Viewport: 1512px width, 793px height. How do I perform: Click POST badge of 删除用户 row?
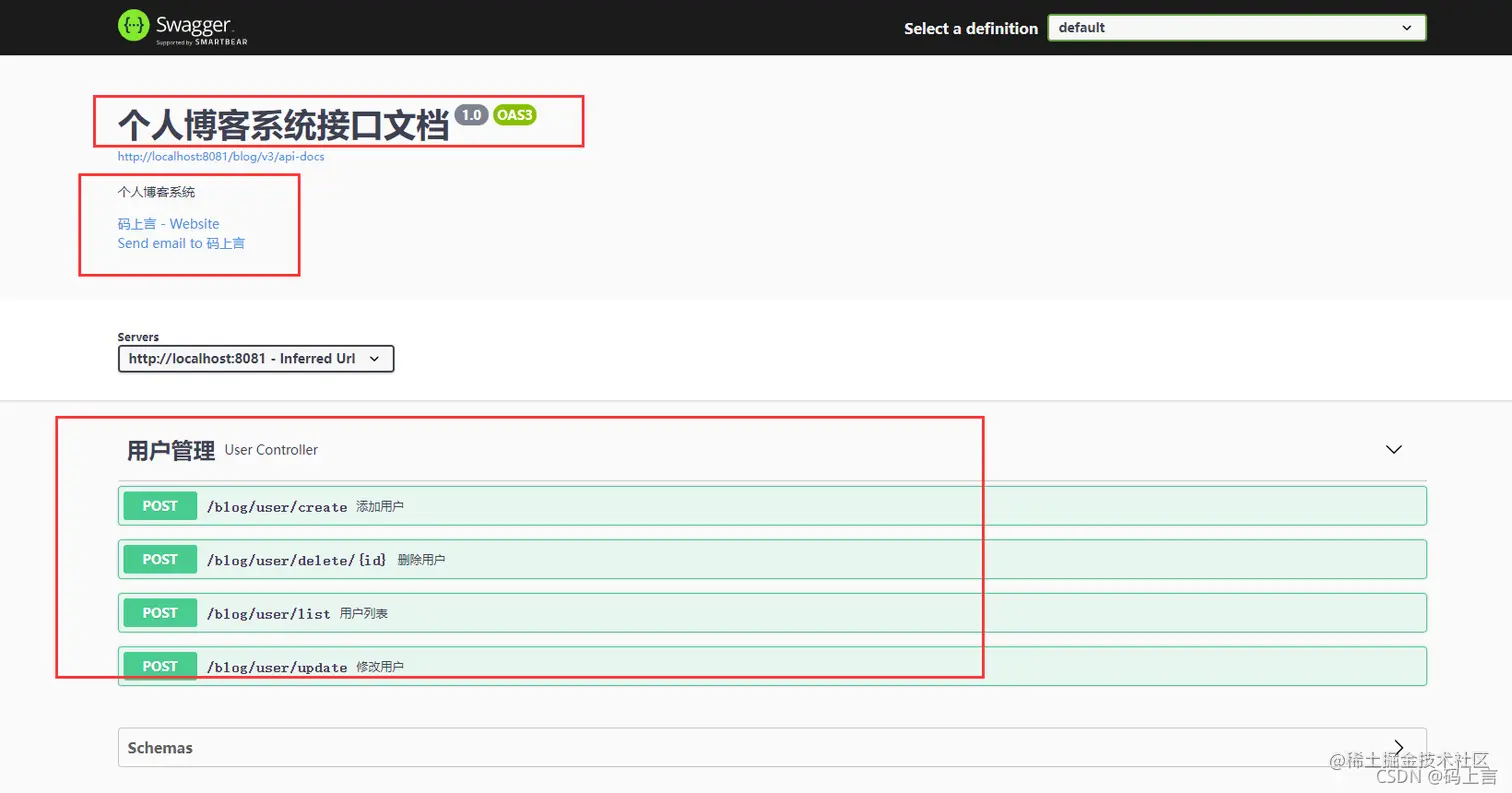(x=160, y=559)
